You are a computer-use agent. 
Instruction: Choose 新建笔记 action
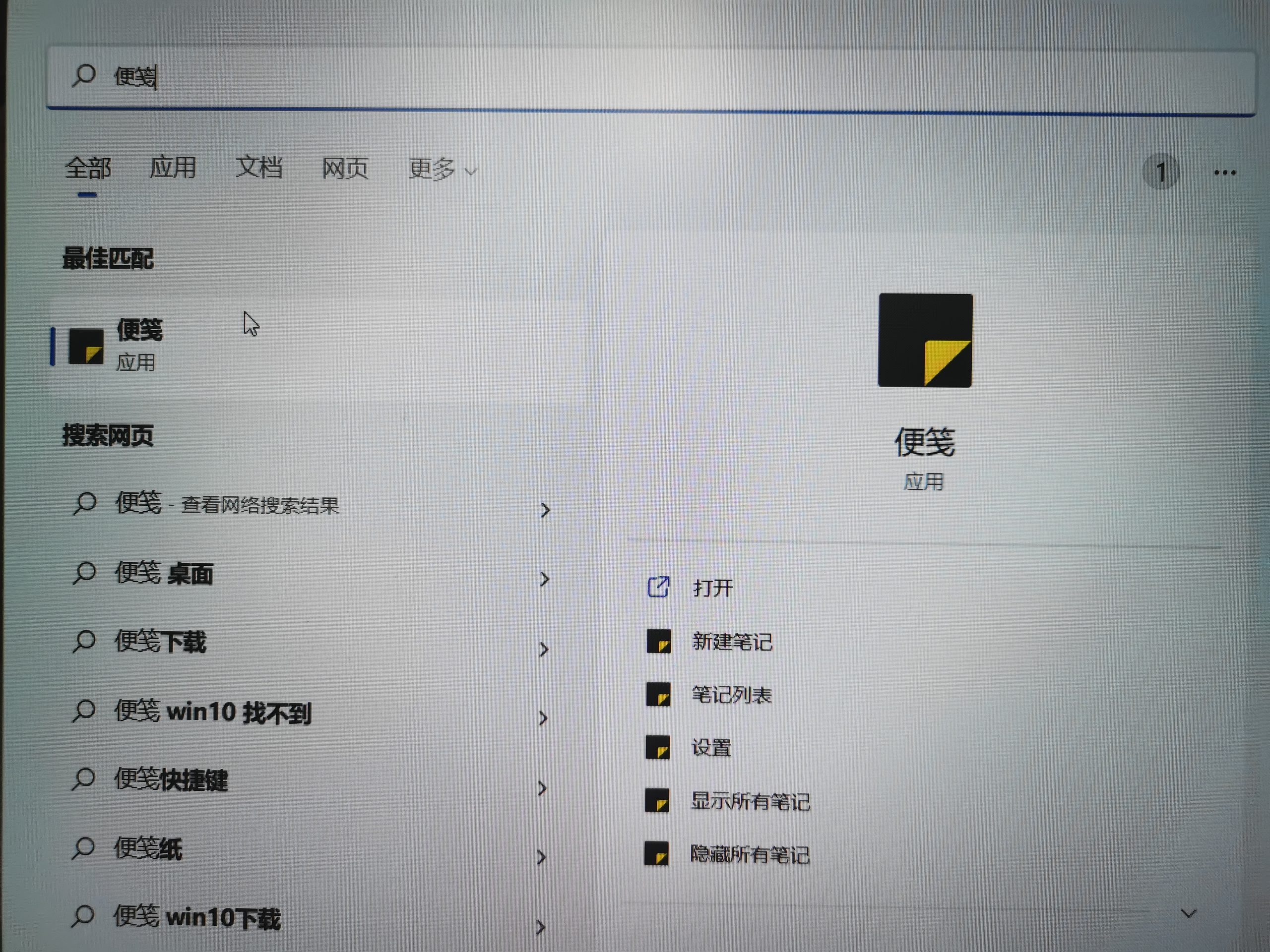[732, 642]
